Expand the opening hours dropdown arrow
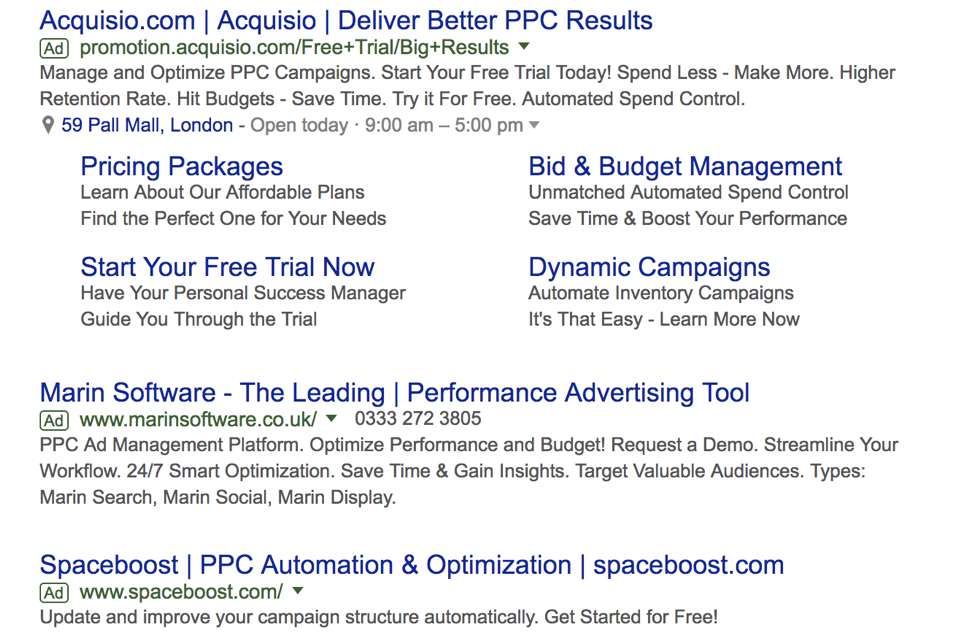This screenshot has height=644, width=975. coord(534,125)
